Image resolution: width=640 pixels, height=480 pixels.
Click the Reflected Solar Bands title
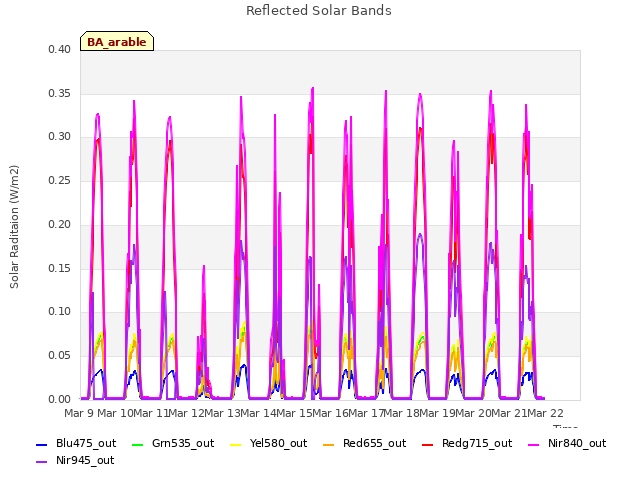[319, 10]
